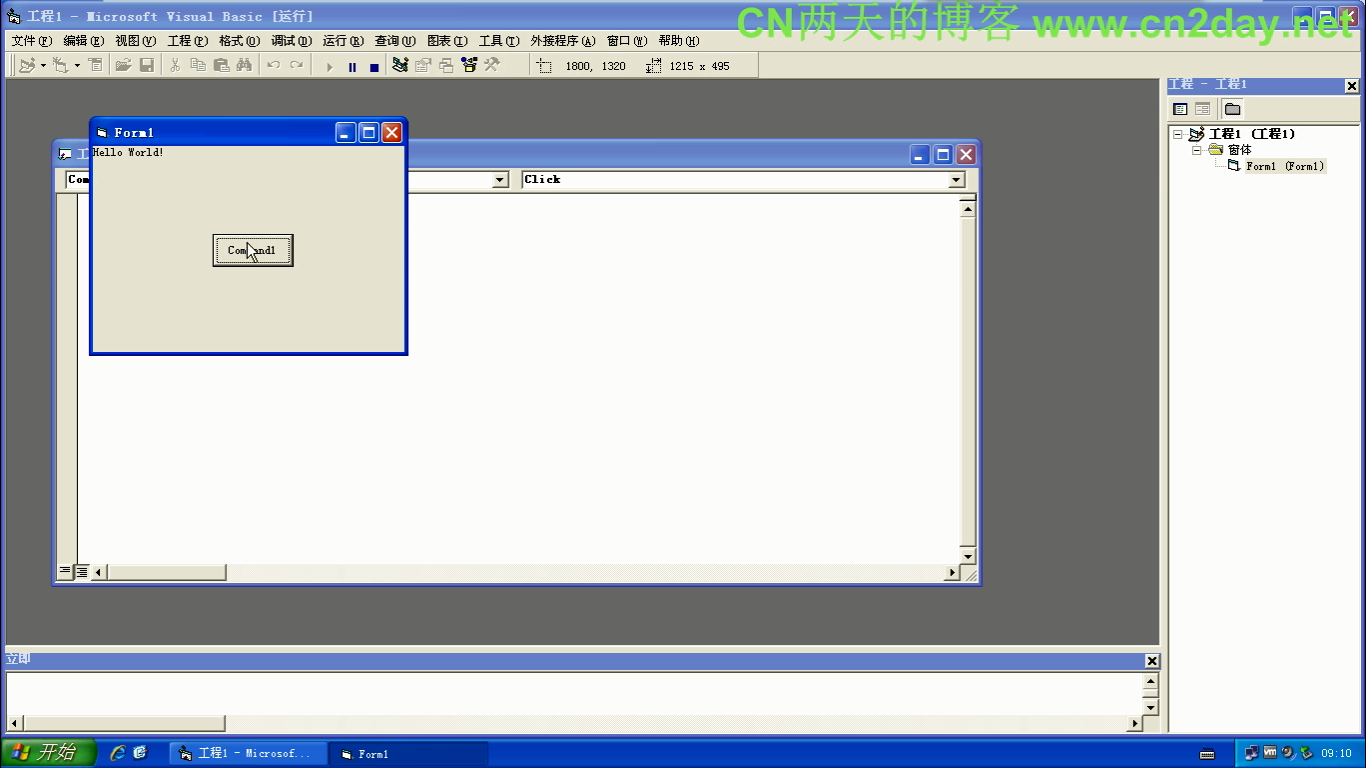The image size is (1366, 768).
Task: Click the Toolbox hammer-wrench icon
Action: (x=492, y=66)
